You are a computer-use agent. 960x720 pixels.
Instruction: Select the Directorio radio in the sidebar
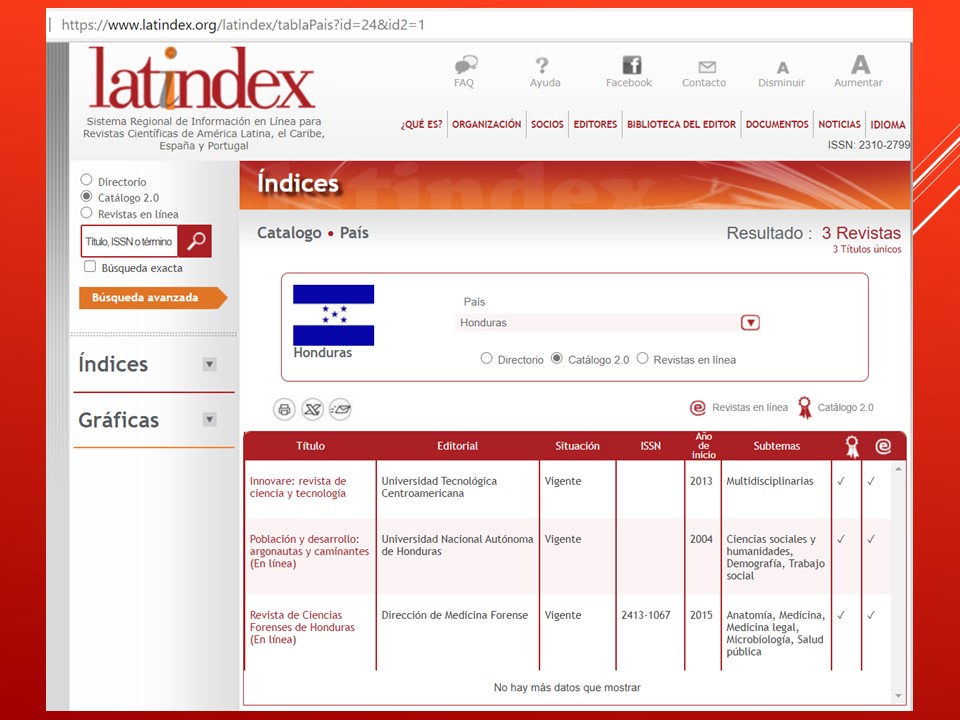tap(86, 180)
